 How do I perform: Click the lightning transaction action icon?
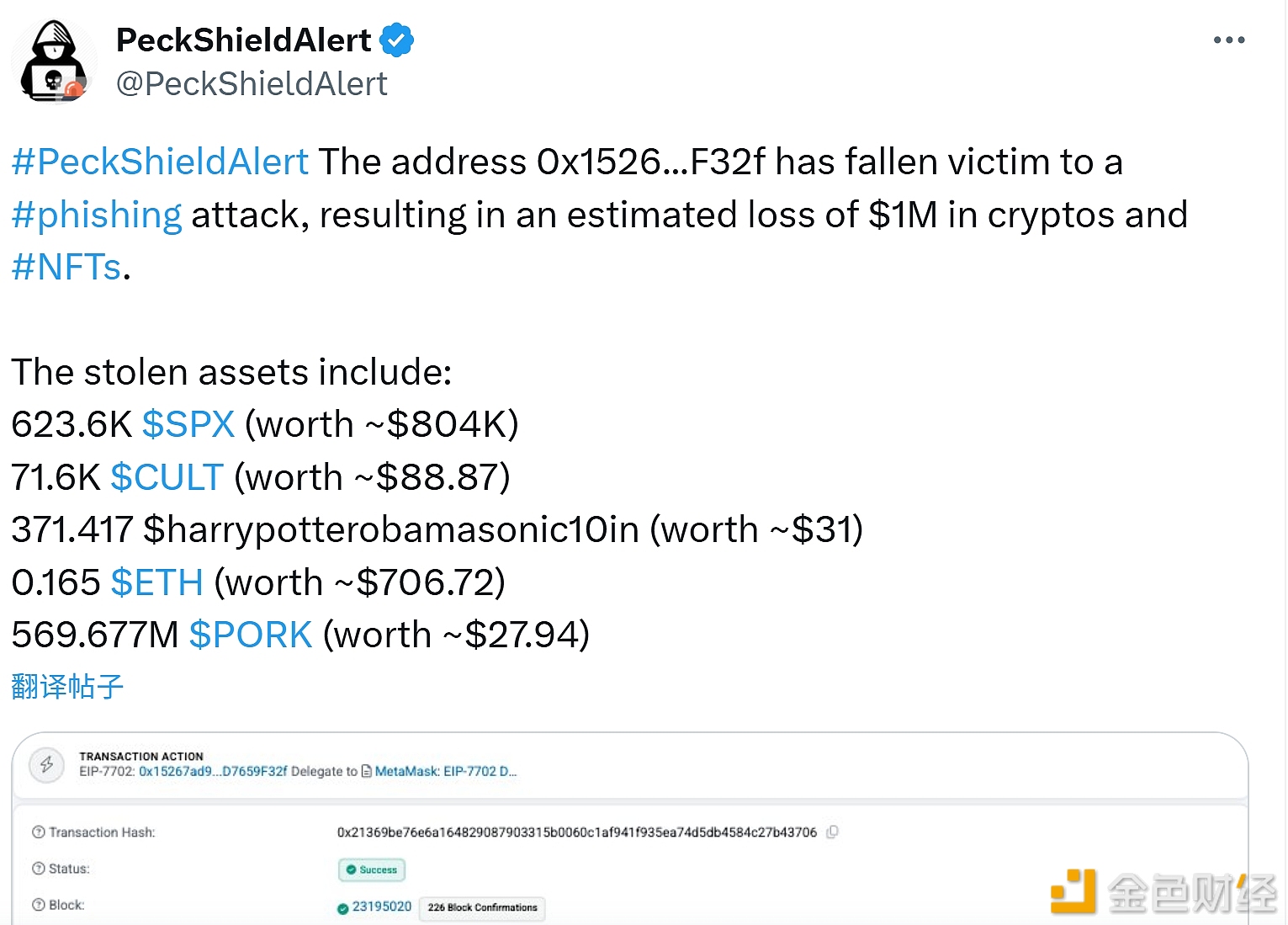(47, 764)
